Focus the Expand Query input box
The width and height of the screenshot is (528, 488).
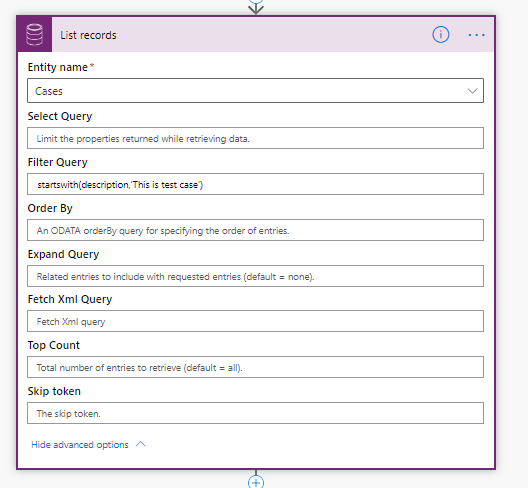(x=256, y=276)
